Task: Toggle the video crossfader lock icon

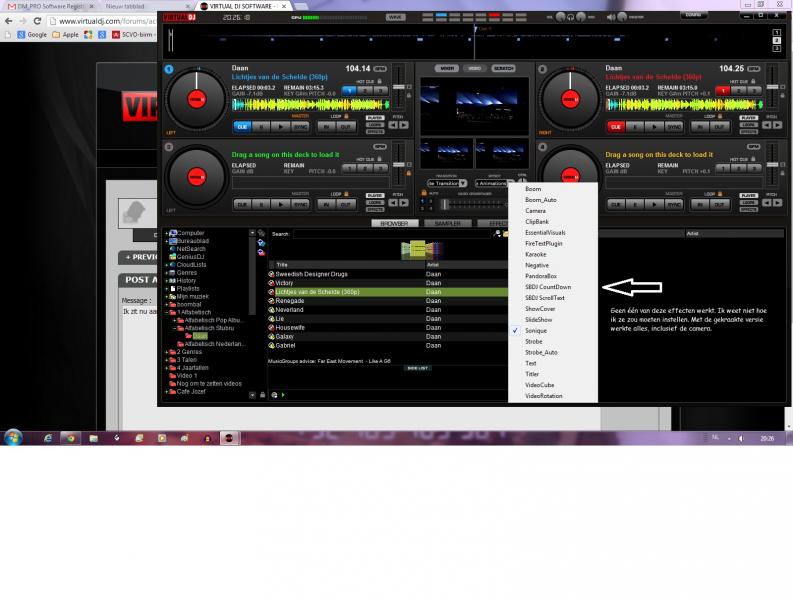Action: click(x=424, y=193)
